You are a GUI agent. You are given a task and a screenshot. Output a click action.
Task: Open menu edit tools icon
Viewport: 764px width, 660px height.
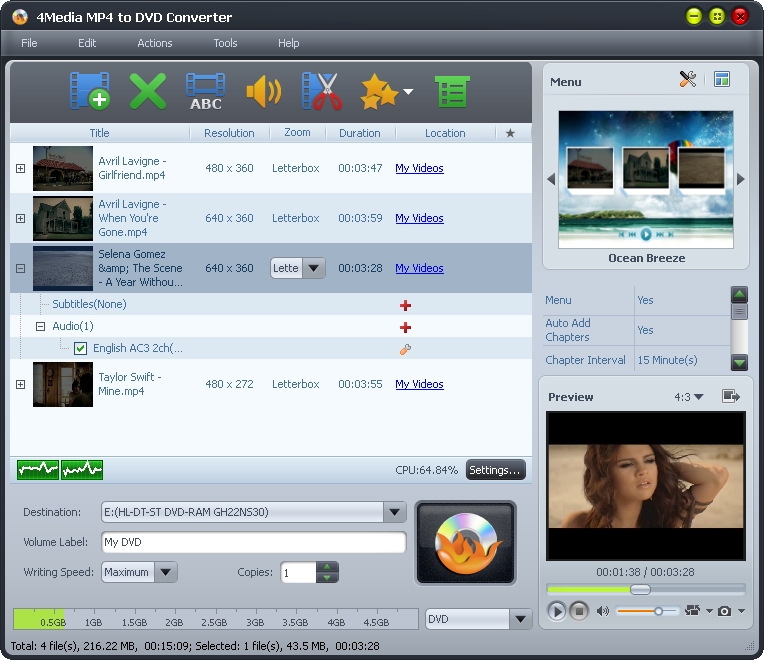pyautogui.click(x=688, y=79)
